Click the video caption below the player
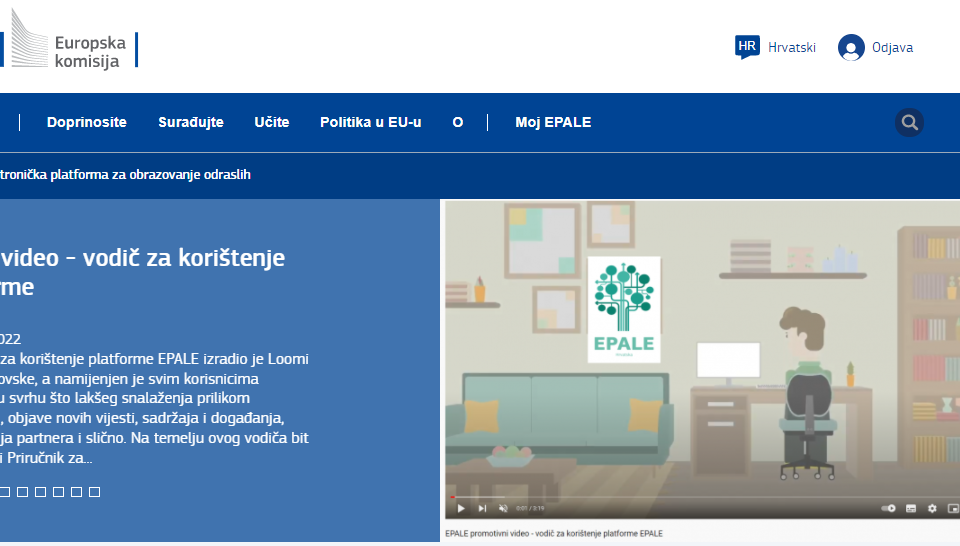Viewport: 960px width, 546px height. tap(553, 534)
